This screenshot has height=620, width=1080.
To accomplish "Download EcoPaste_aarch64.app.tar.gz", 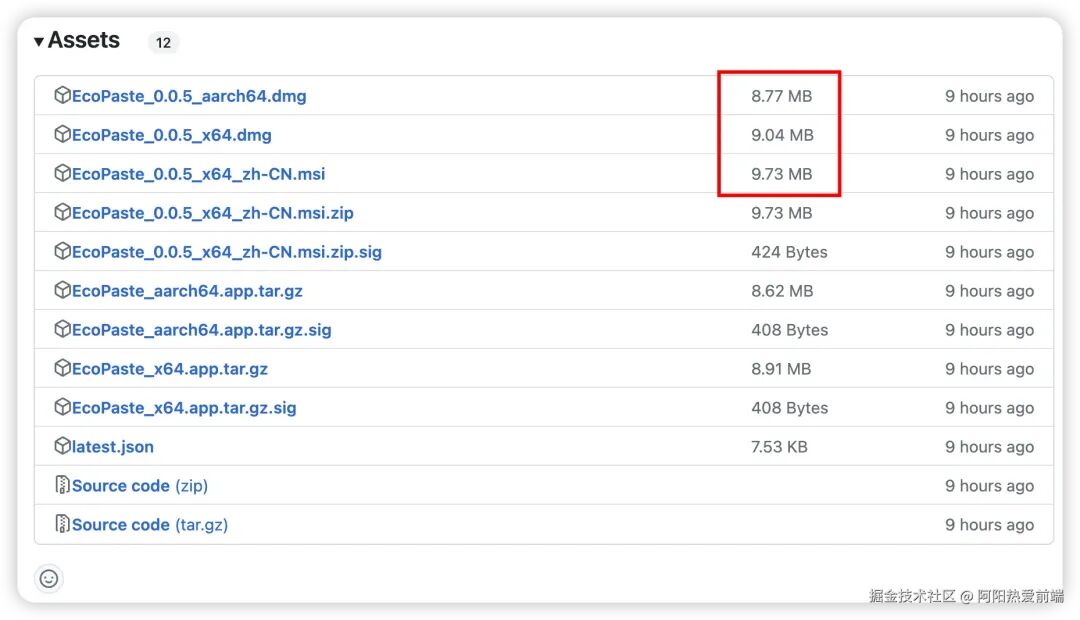I will [x=187, y=291].
